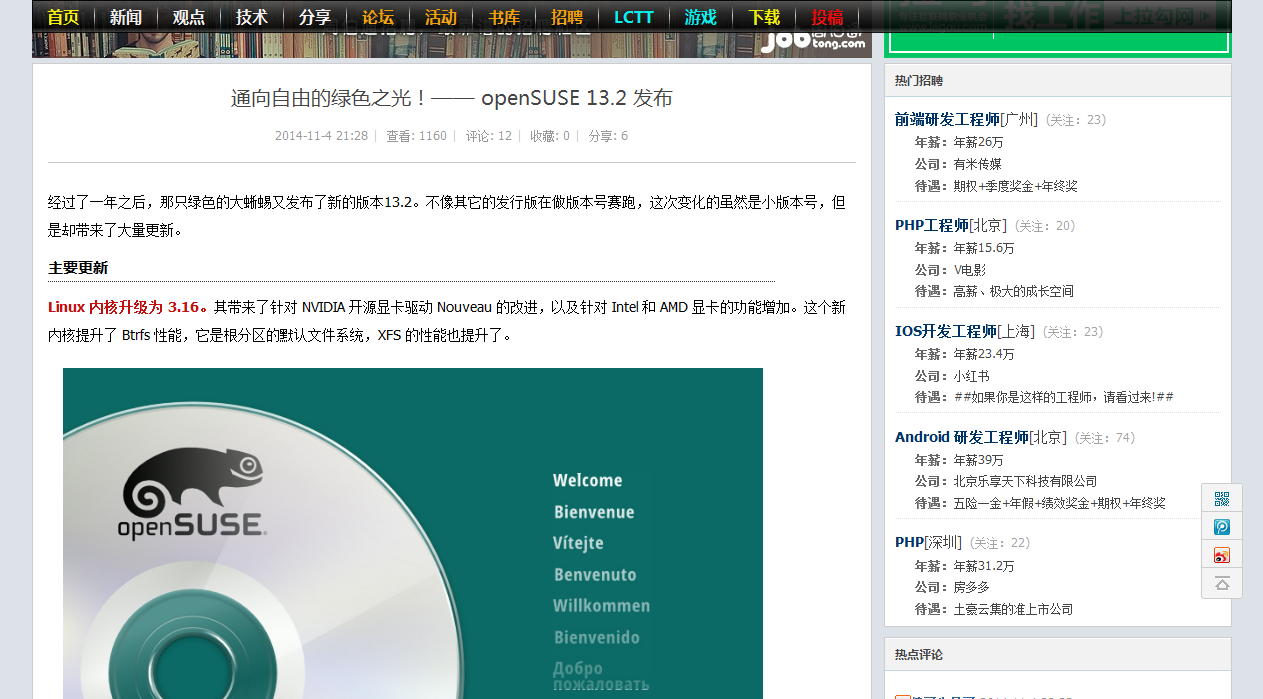
Task: Click the (关注: 20) follower count
Action: (1044, 226)
